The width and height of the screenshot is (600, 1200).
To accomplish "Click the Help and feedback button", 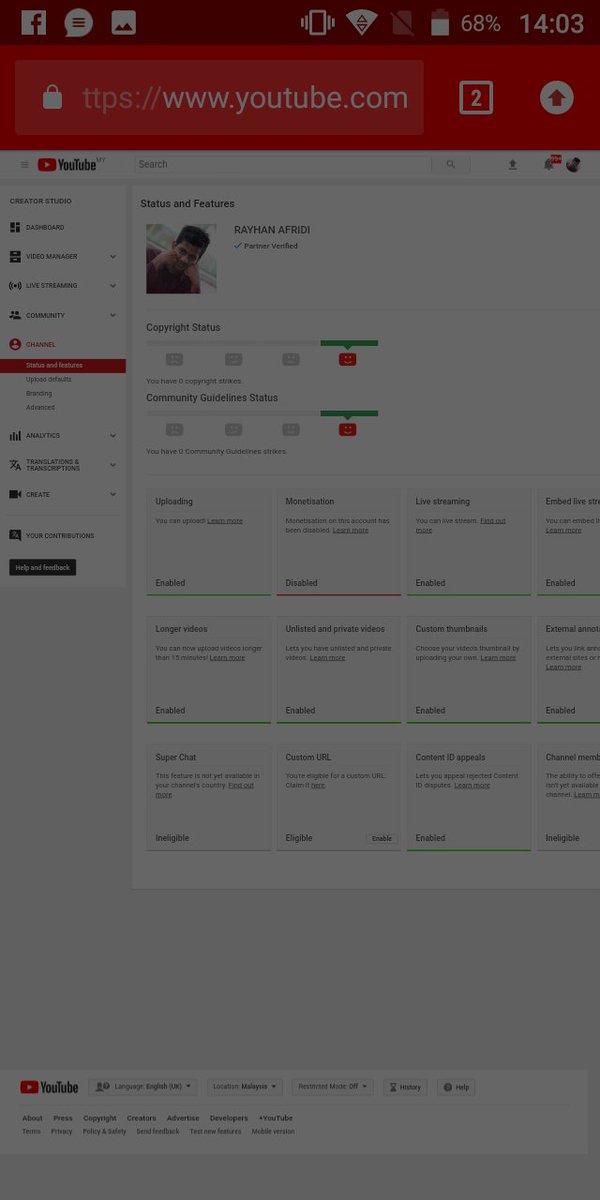I will pyautogui.click(x=43, y=568).
